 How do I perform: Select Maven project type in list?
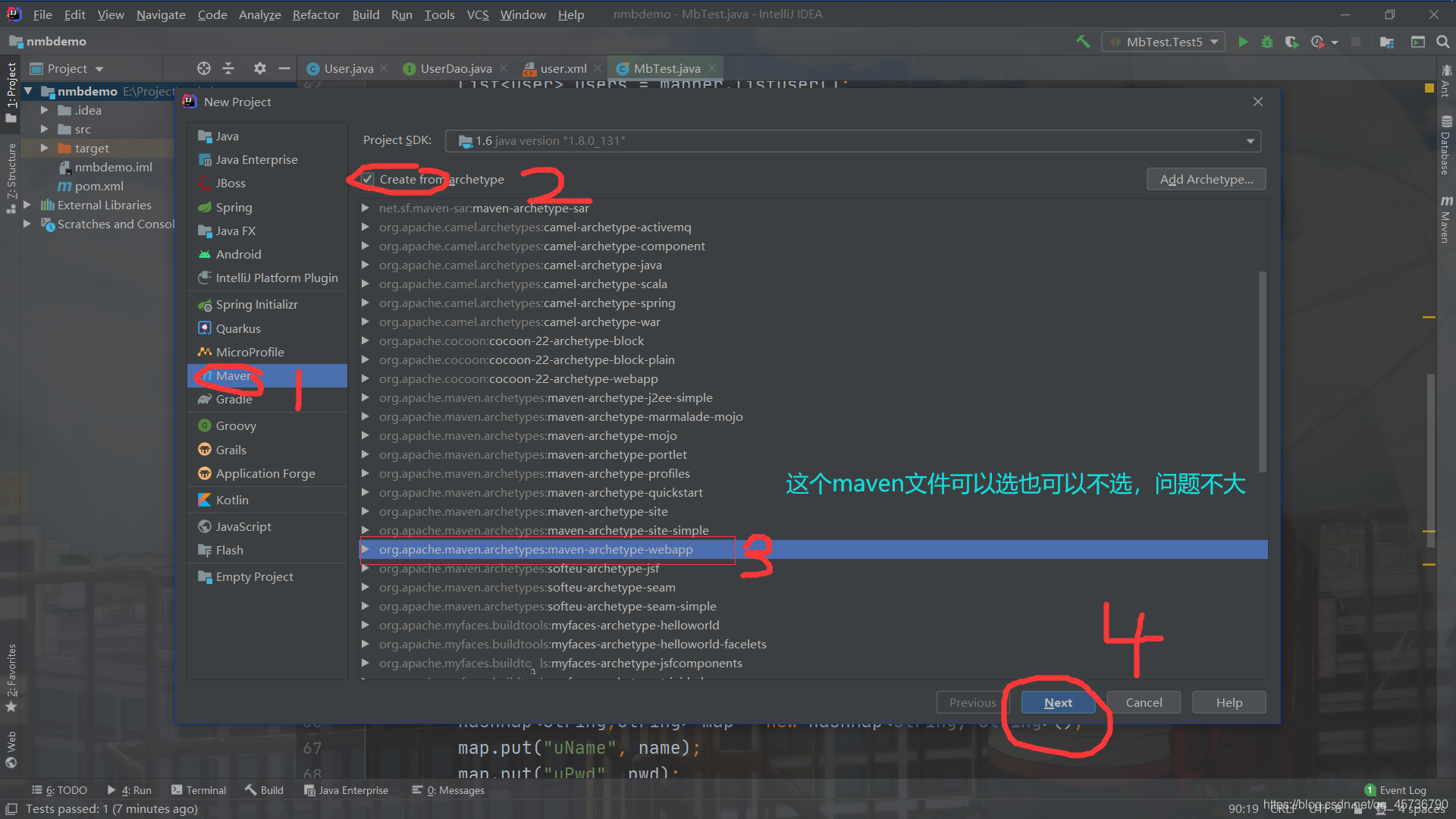click(x=267, y=375)
